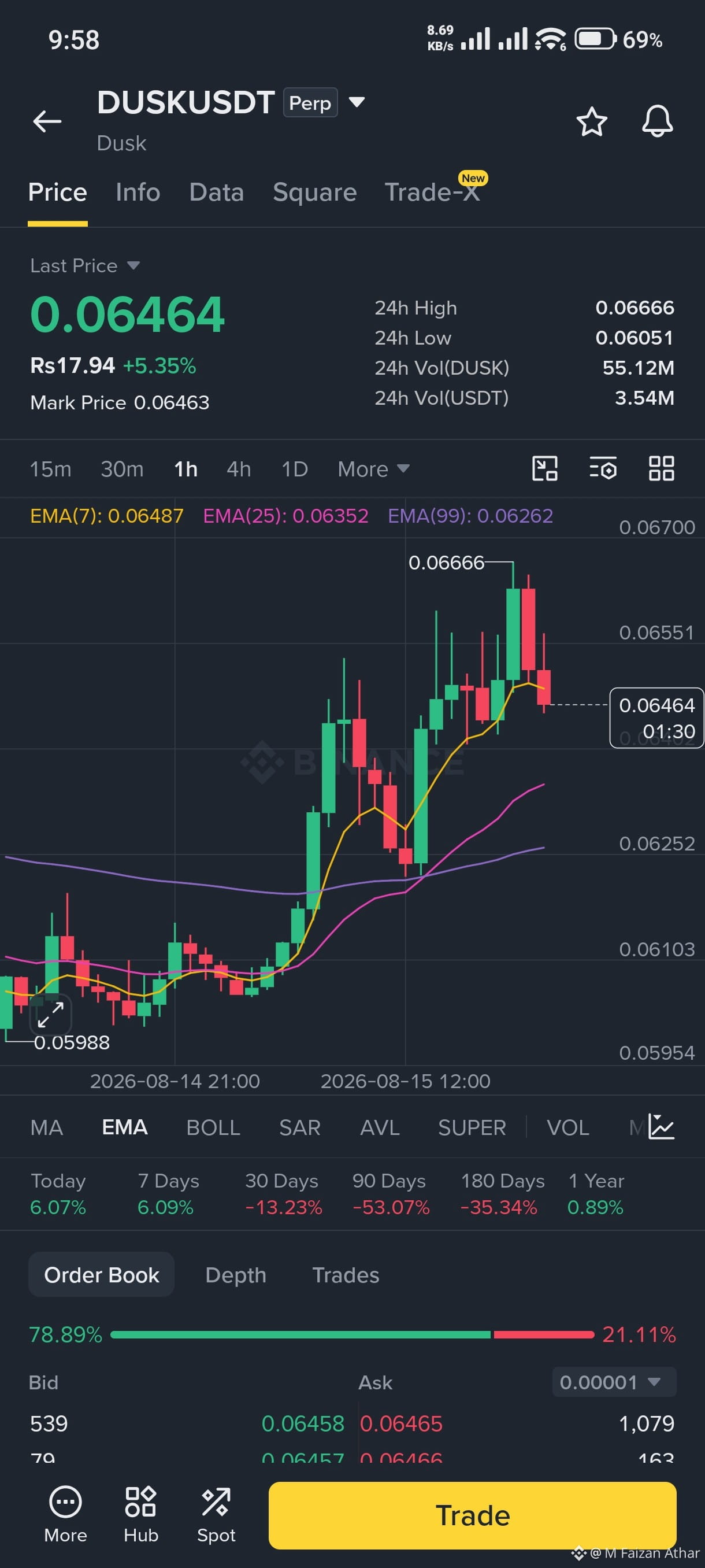Image resolution: width=705 pixels, height=1568 pixels.
Task: Open price alert bell icon
Action: (x=658, y=121)
